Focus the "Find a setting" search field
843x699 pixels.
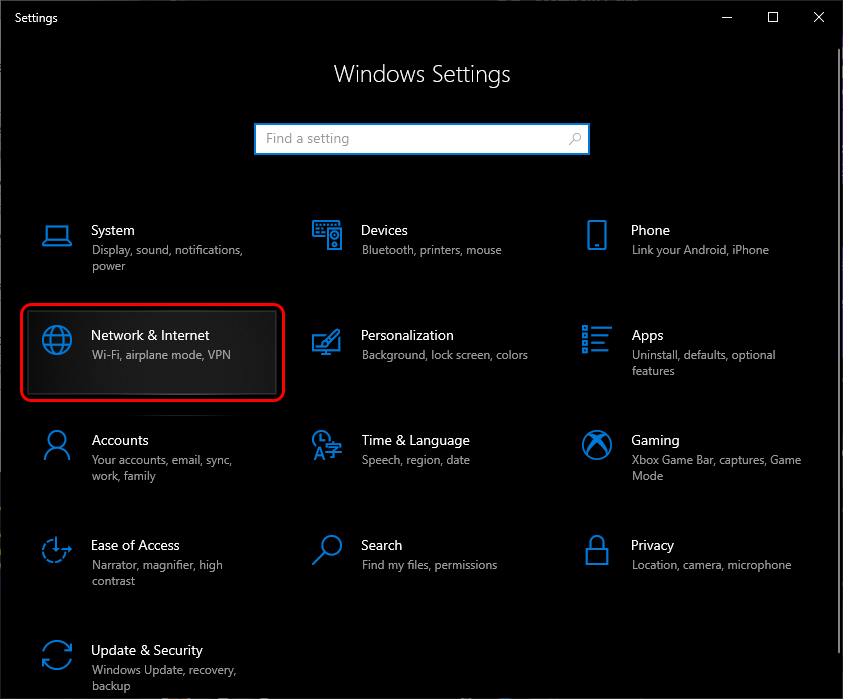410,139
